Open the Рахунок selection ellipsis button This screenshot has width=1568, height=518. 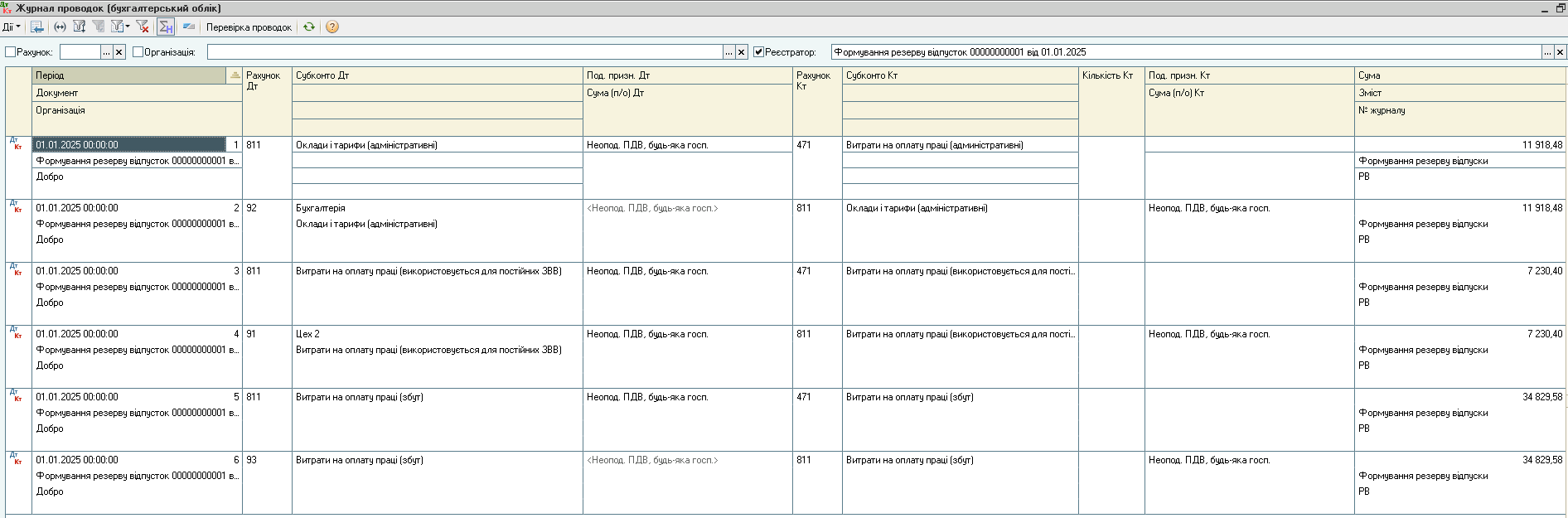click(x=106, y=52)
